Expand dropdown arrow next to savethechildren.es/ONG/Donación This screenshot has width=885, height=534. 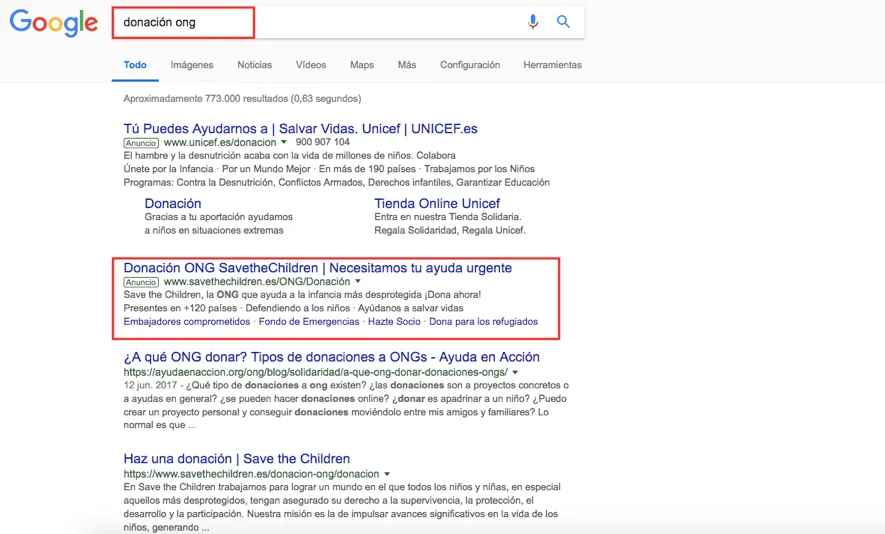click(358, 281)
